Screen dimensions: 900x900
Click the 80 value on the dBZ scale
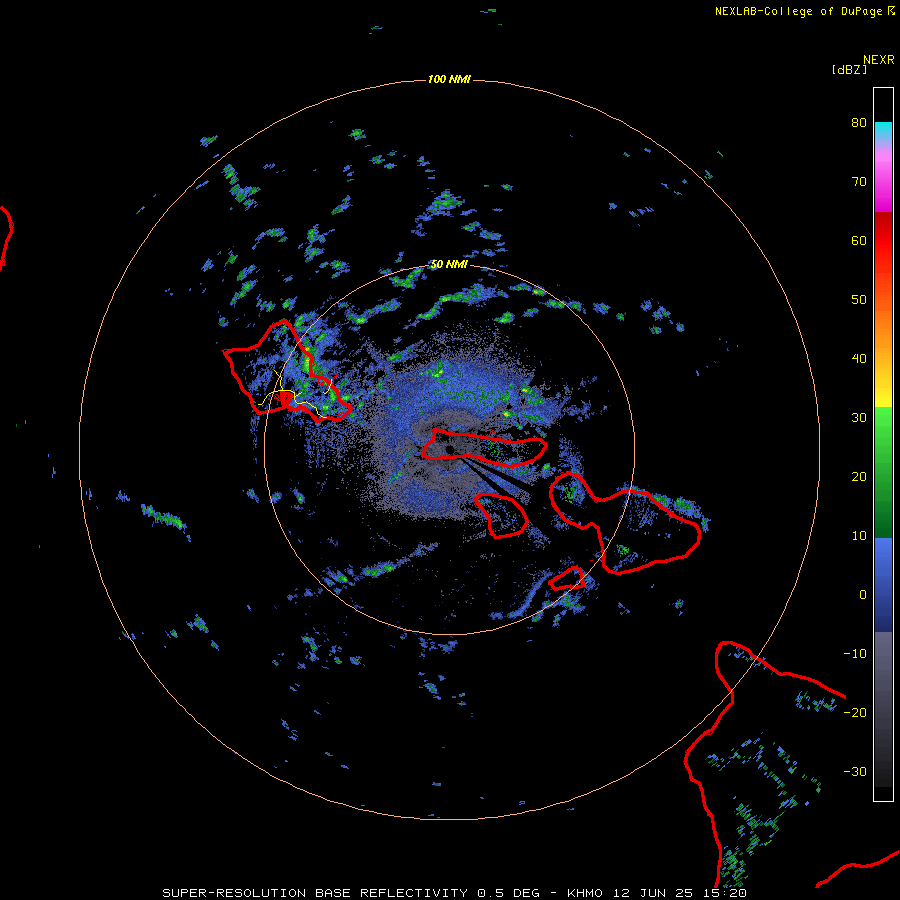coord(859,123)
